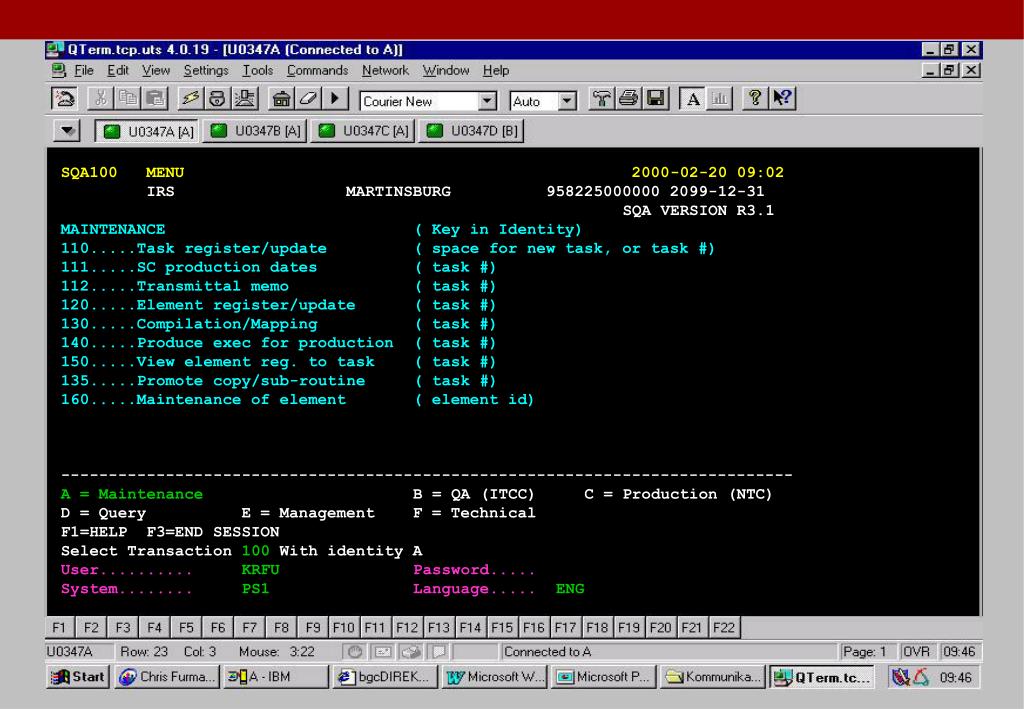1024x709 pixels.
Task: Open the Window menu
Action: coord(446,71)
